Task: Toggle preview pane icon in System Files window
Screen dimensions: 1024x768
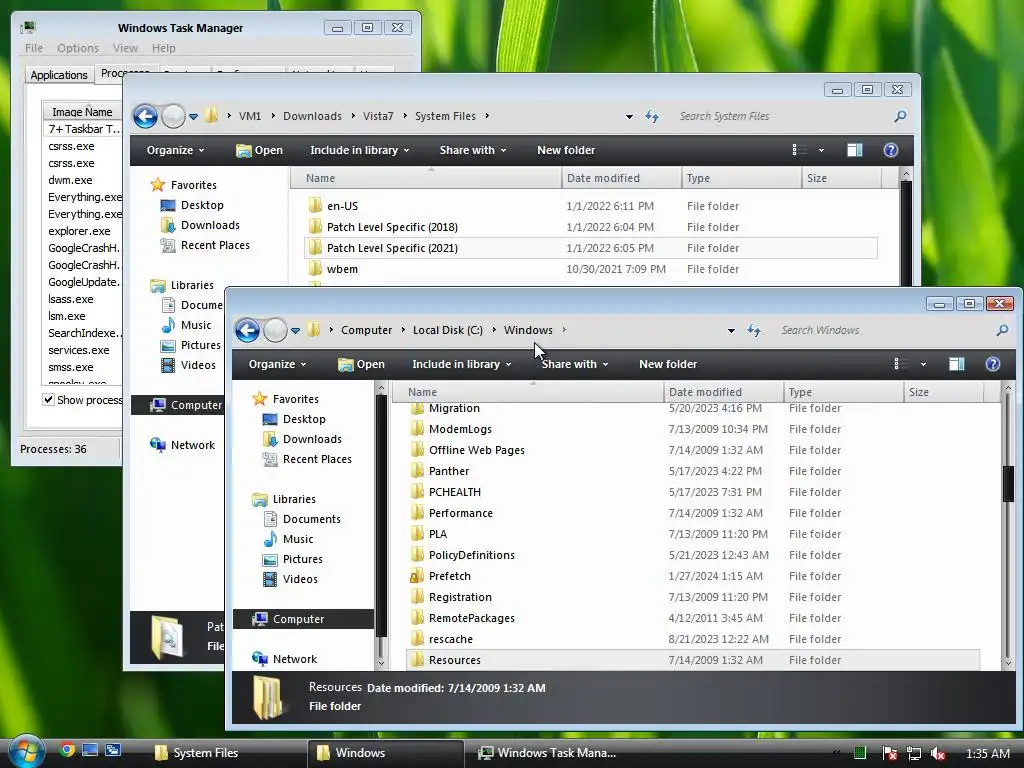Action: click(854, 150)
